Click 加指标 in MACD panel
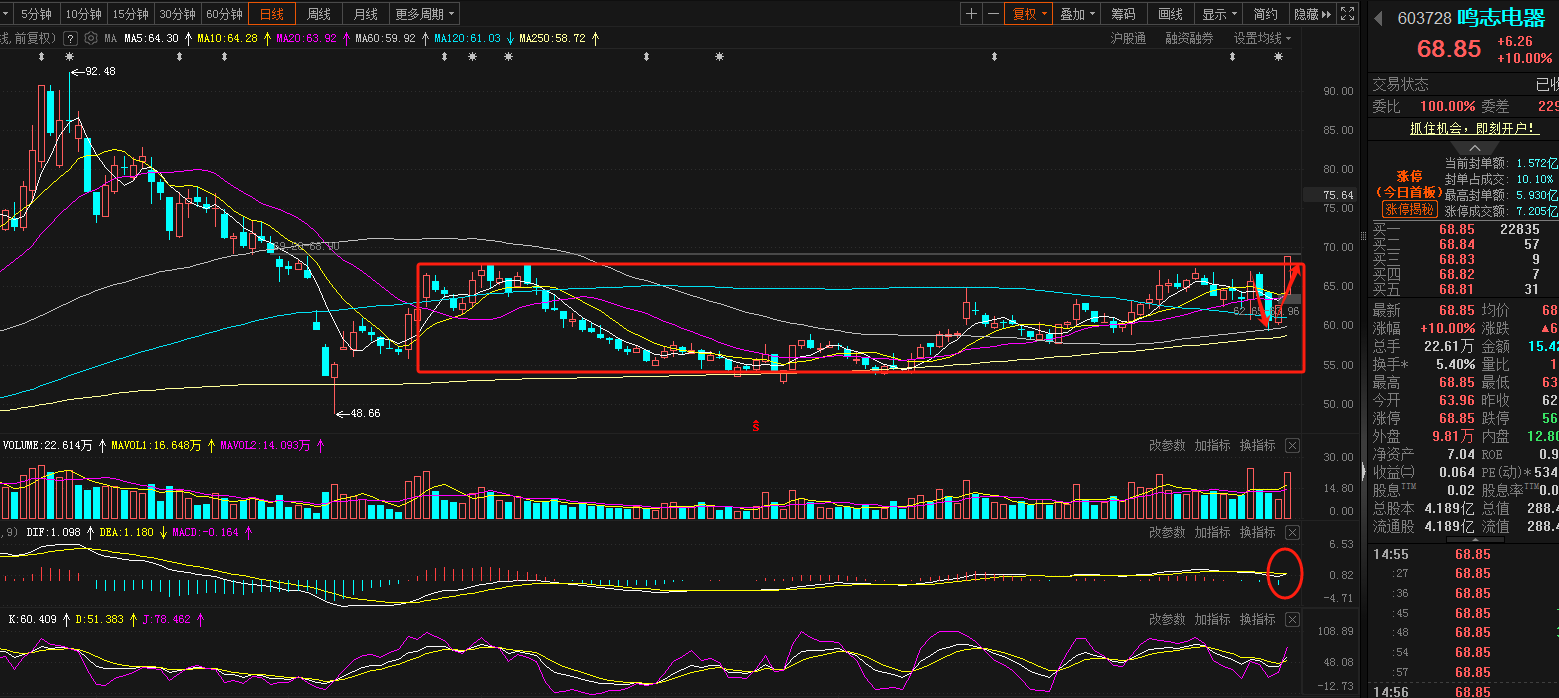 coord(1212,532)
